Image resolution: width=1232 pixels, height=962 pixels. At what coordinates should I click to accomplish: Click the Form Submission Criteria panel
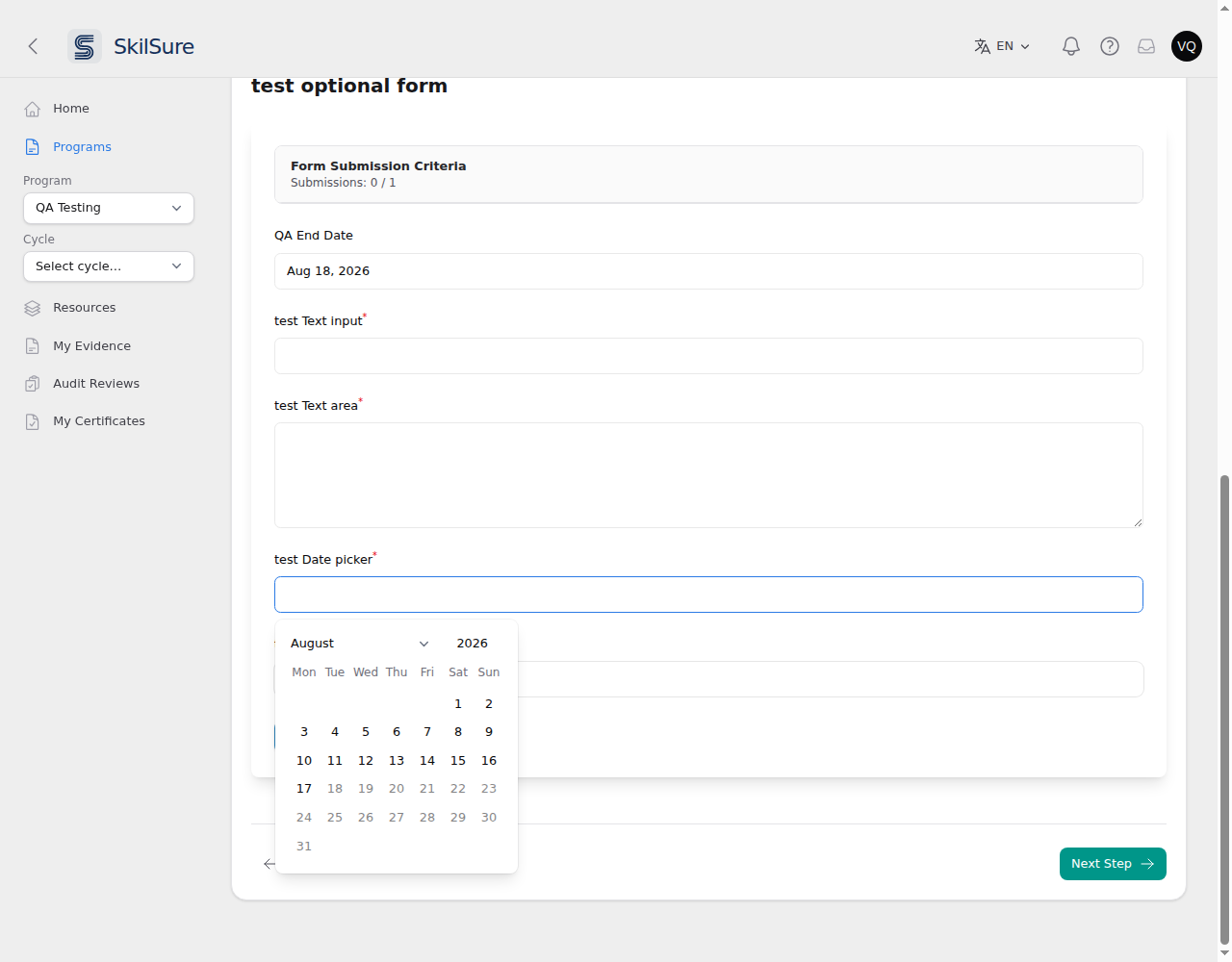click(708, 174)
